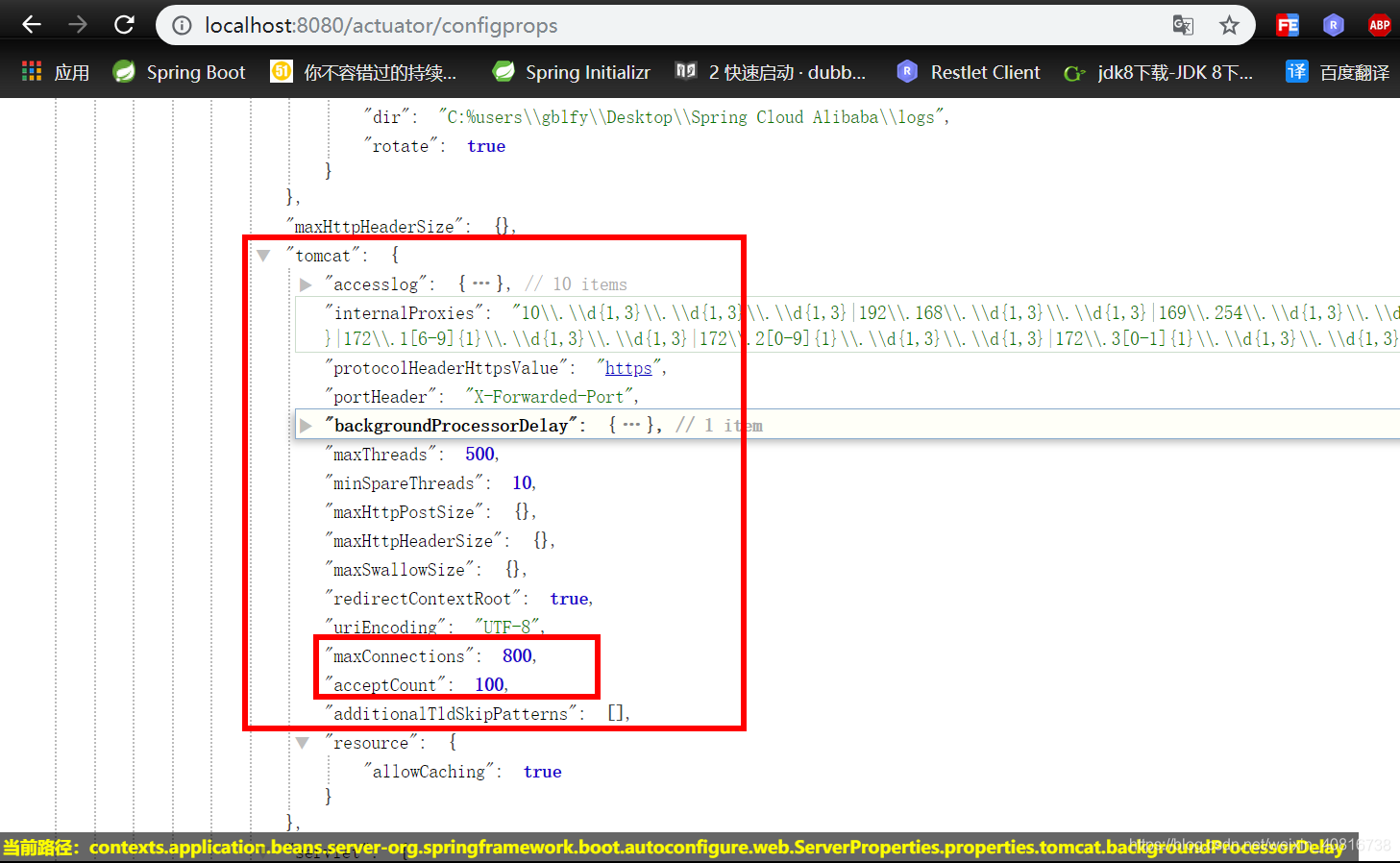Select the UTF-8 uriEncoding value
This screenshot has height=863, width=1400.
click(x=507, y=628)
